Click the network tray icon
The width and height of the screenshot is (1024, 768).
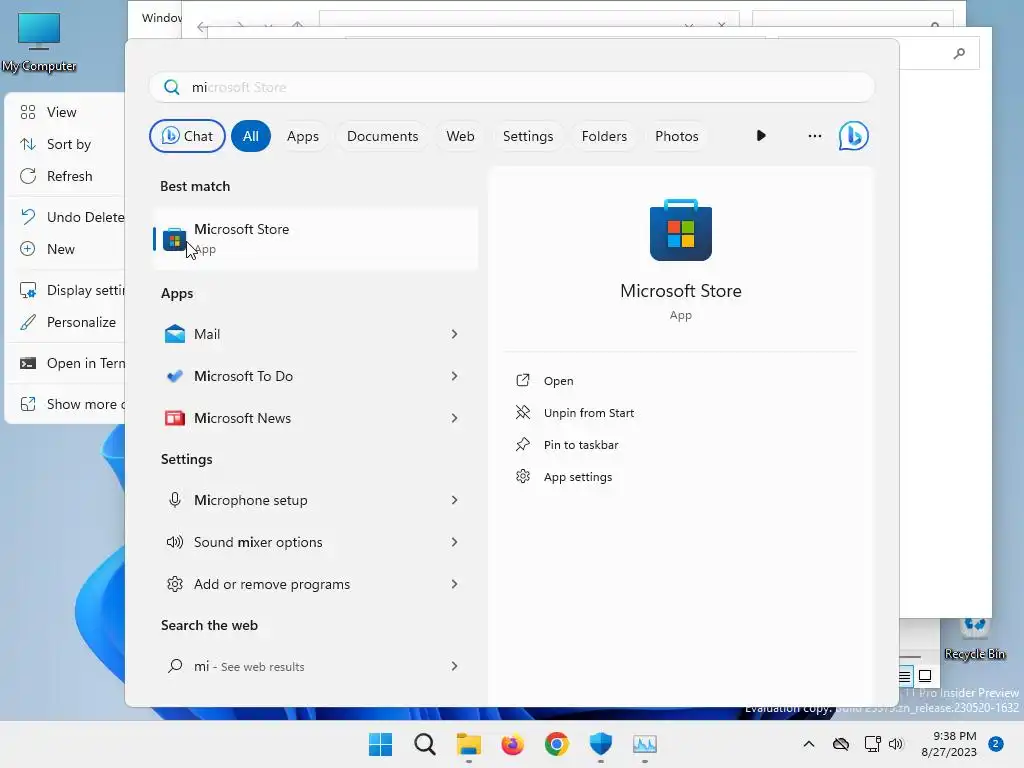click(x=872, y=744)
